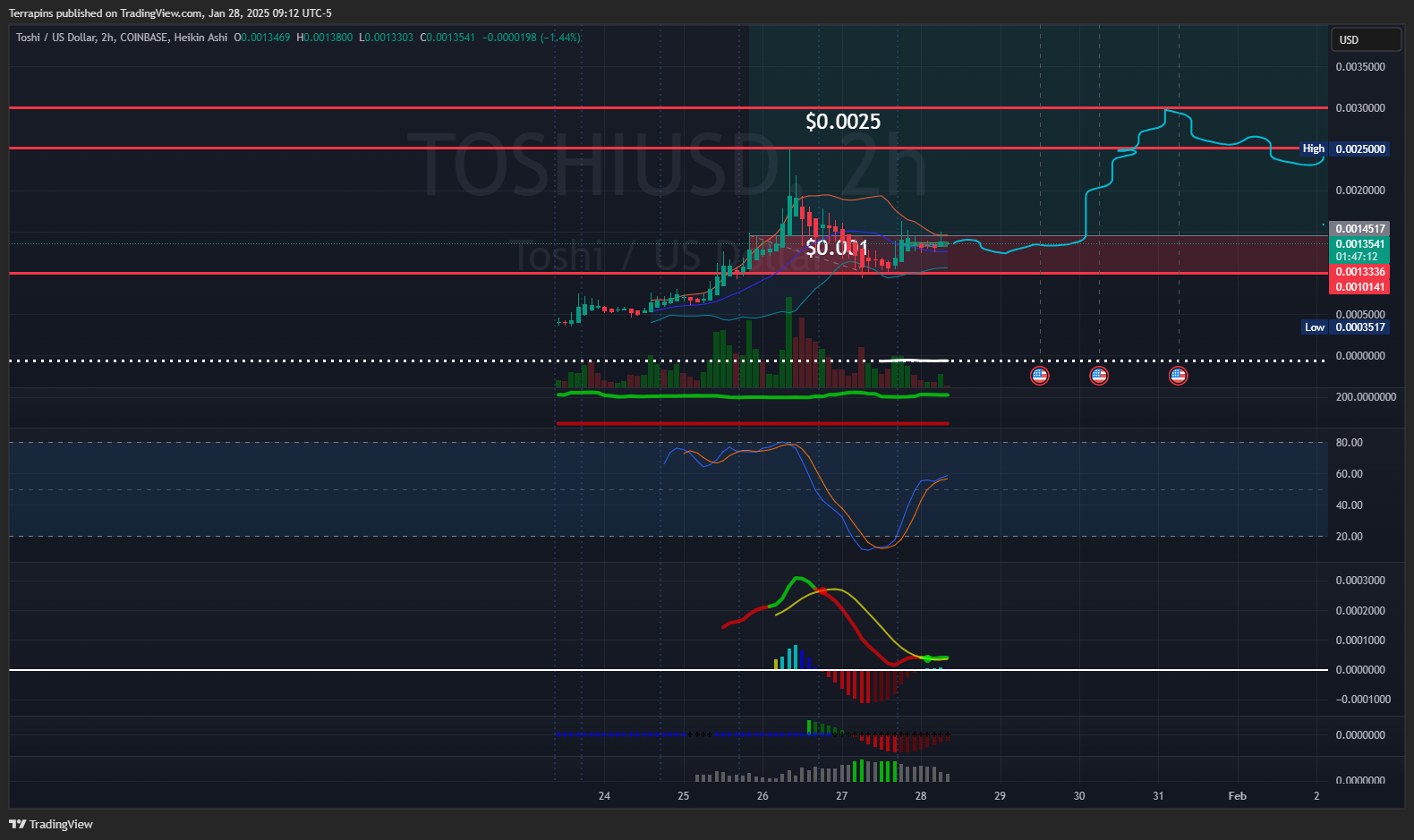Click the close value C0.0013541
The height and width of the screenshot is (840, 1414).
447,38
